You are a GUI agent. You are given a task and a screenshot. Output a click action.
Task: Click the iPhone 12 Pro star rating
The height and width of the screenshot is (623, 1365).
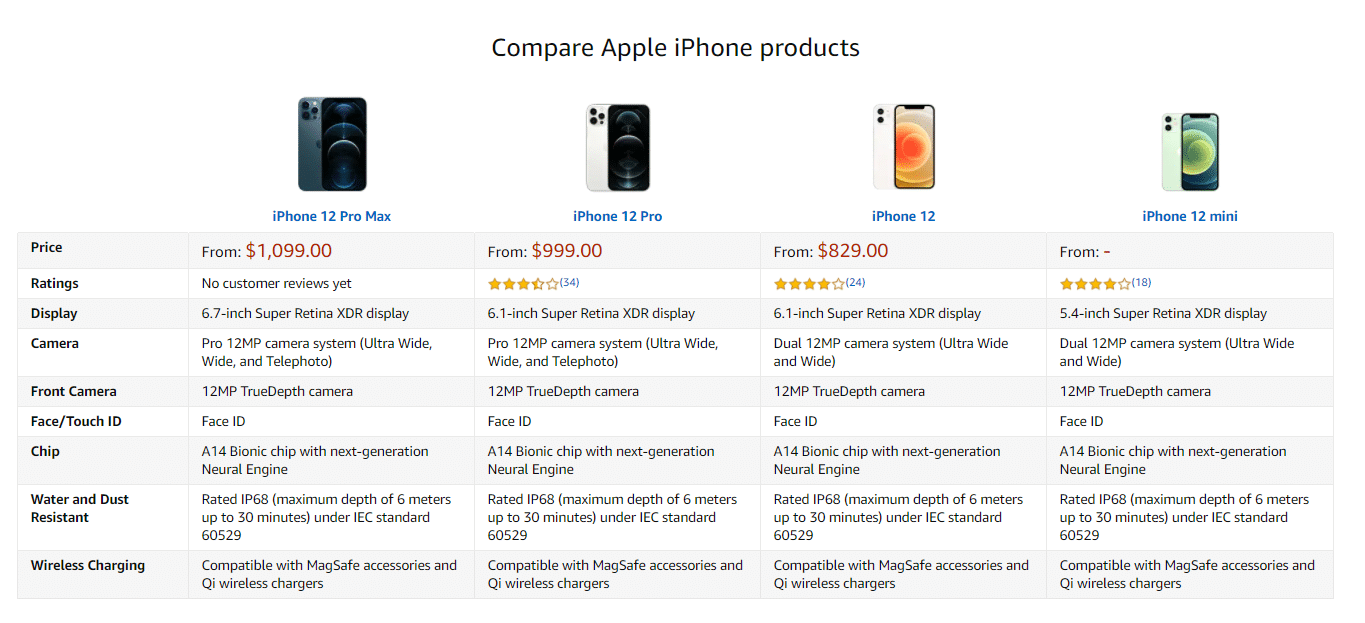point(523,284)
